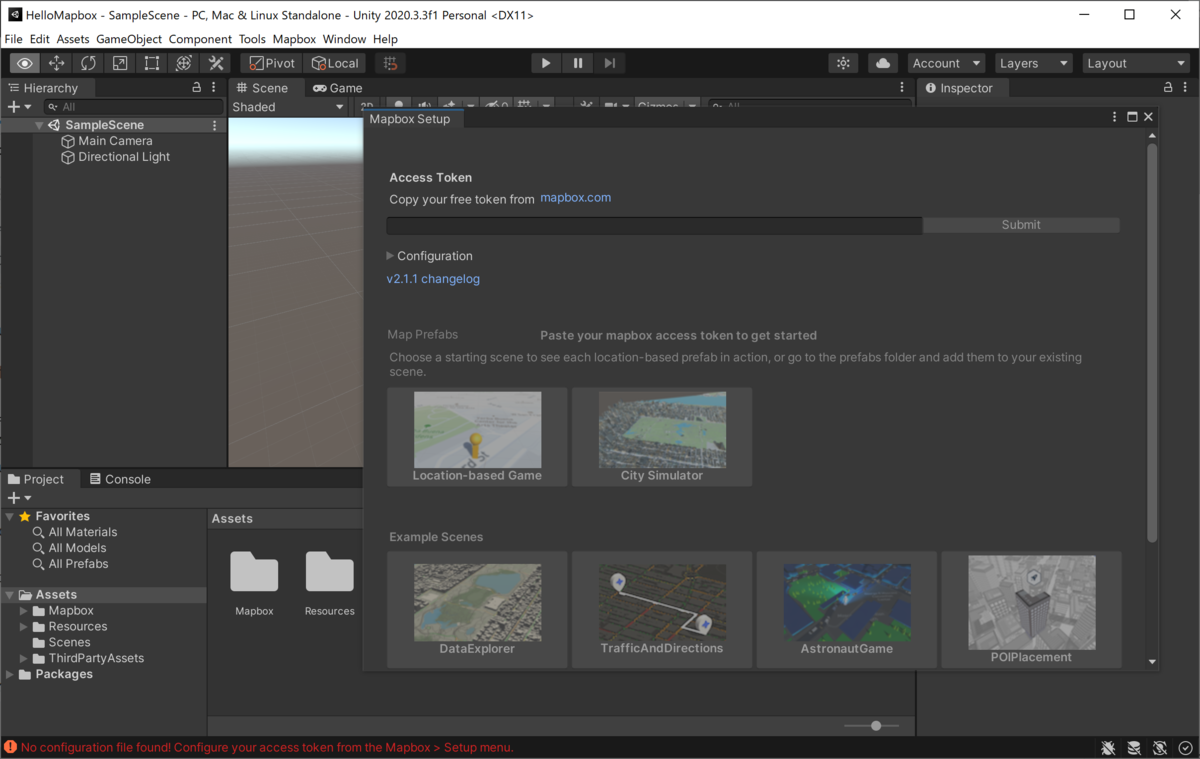Image resolution: width=1200 pixels, height=759 pixels.
Task: Select the combined Transform tool
Action: [x=184, y=63]
